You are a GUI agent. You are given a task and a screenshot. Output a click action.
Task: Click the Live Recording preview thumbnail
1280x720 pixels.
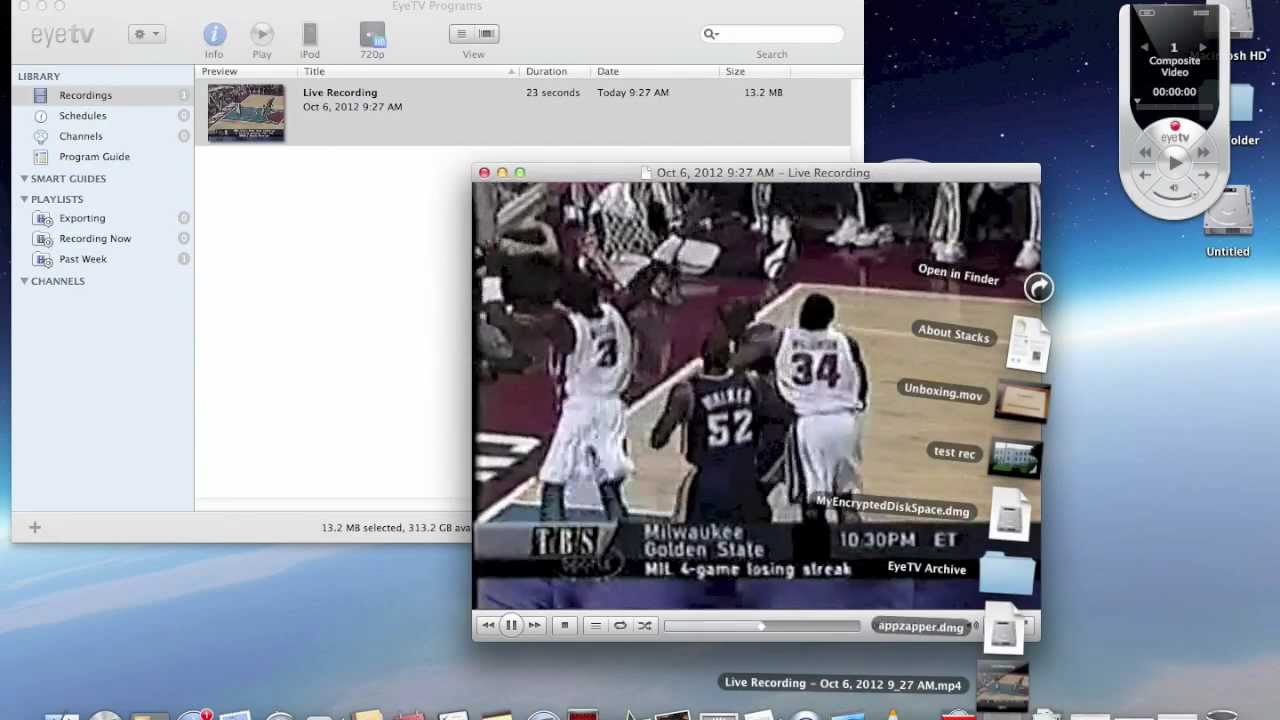click(246, 113)
